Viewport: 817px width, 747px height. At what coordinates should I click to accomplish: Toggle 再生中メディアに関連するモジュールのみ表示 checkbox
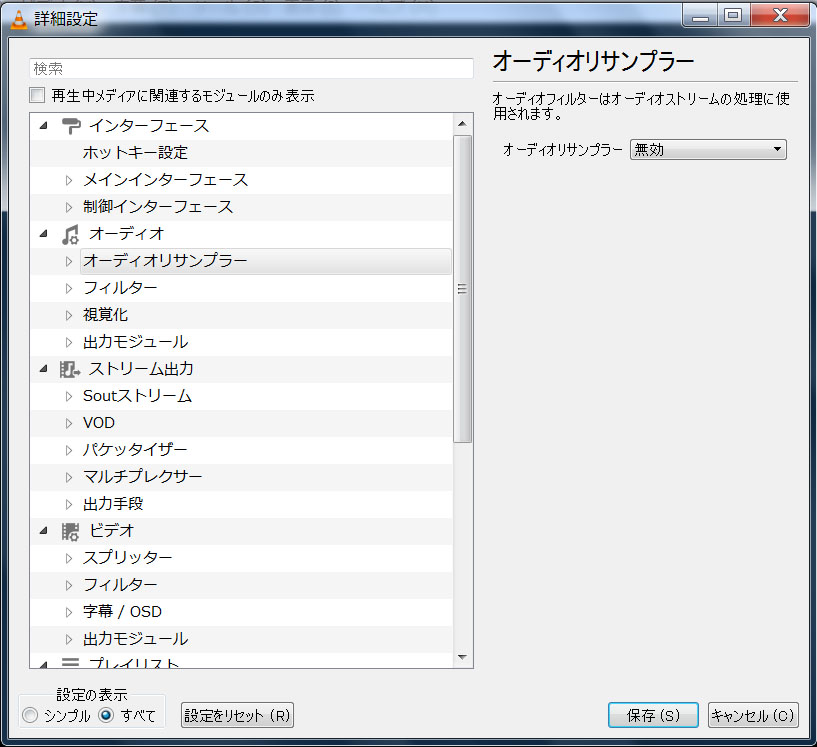(x=37, y=95)
